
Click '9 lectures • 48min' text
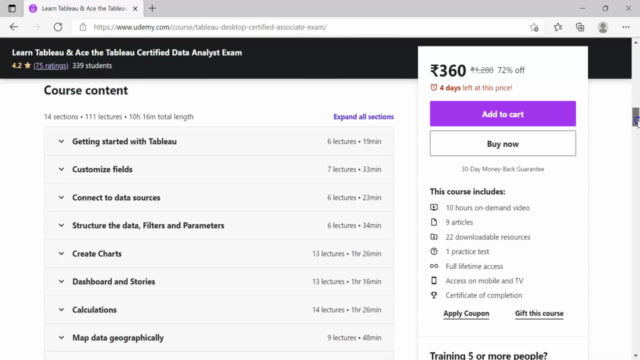[x=354, y=338]
